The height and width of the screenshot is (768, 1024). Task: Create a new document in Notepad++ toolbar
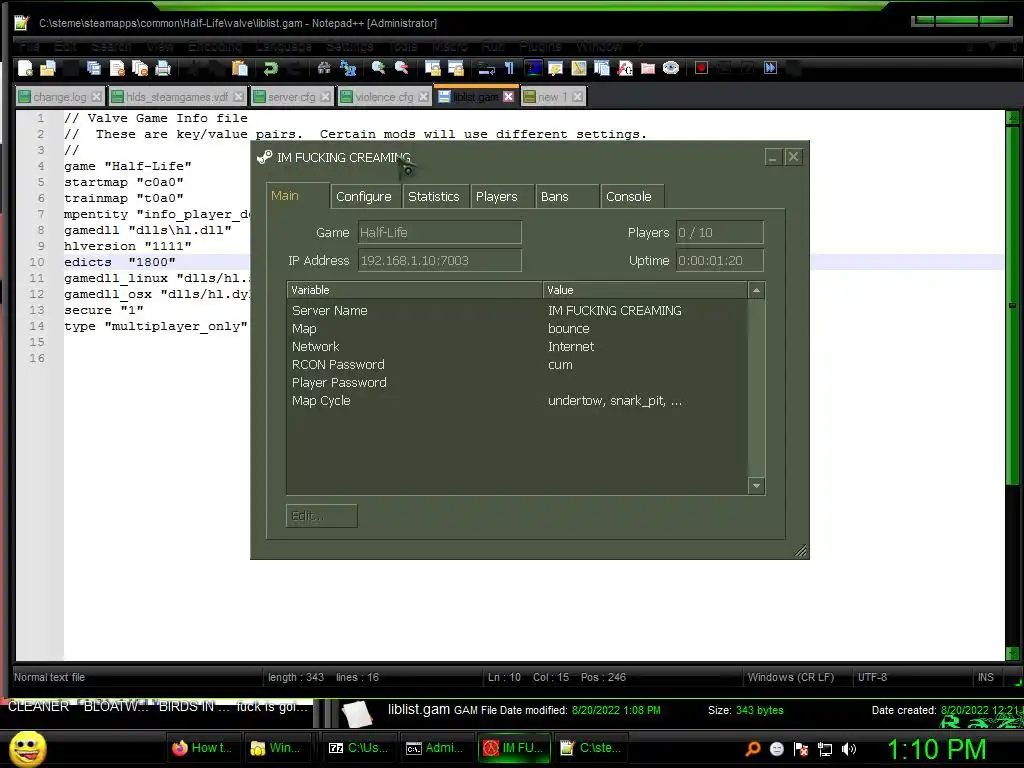pyautogui.click(x=25, y=68)
